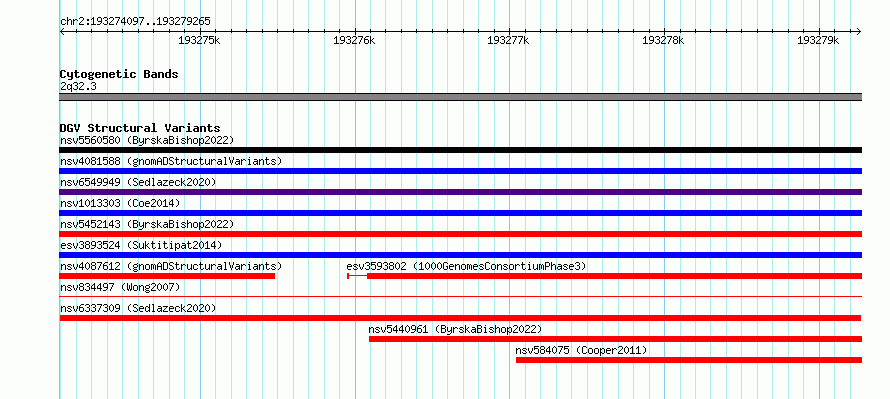Select the red nsv584075 variant bar
The image size is (890, 399).
689,360
